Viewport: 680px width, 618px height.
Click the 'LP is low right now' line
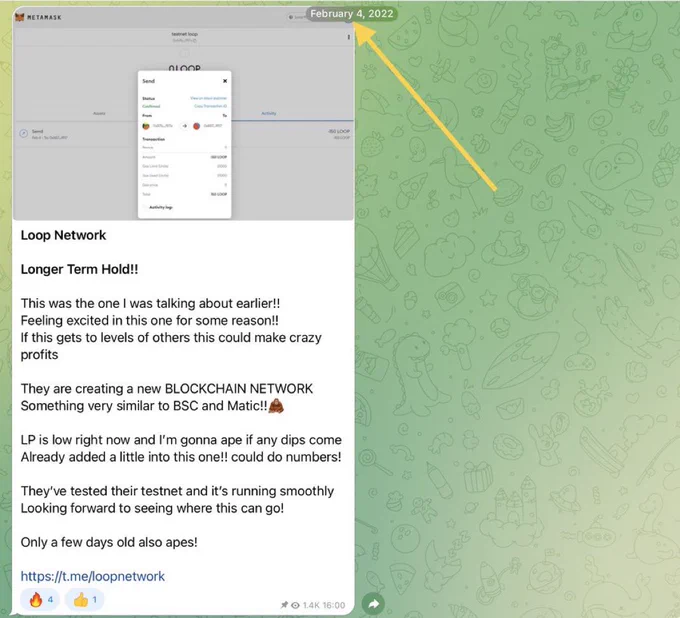click(x=181, y=440)
